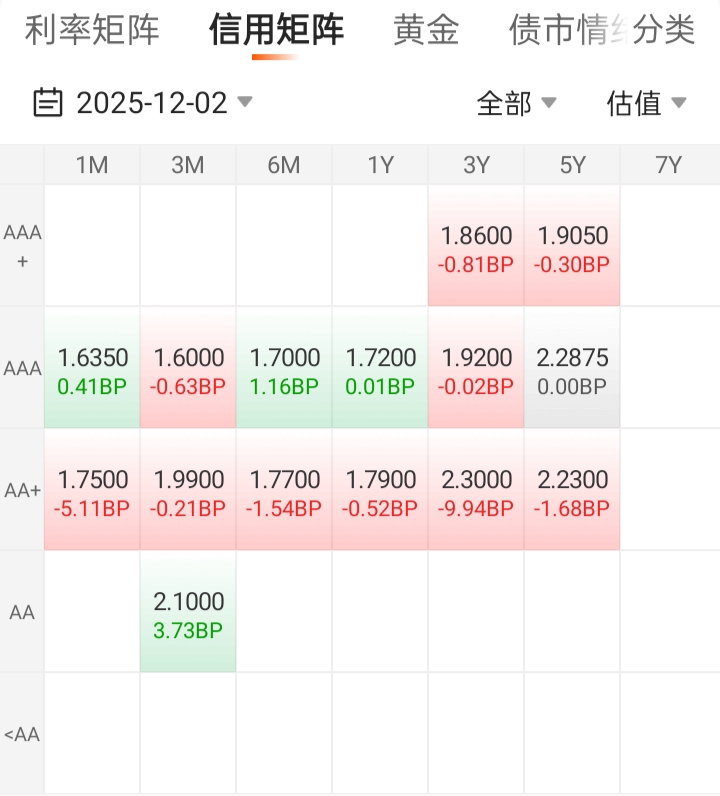This screenshot has width=720, height=796.
Task: Switch to the 债市情绪 tab
Action: point(562,30)
